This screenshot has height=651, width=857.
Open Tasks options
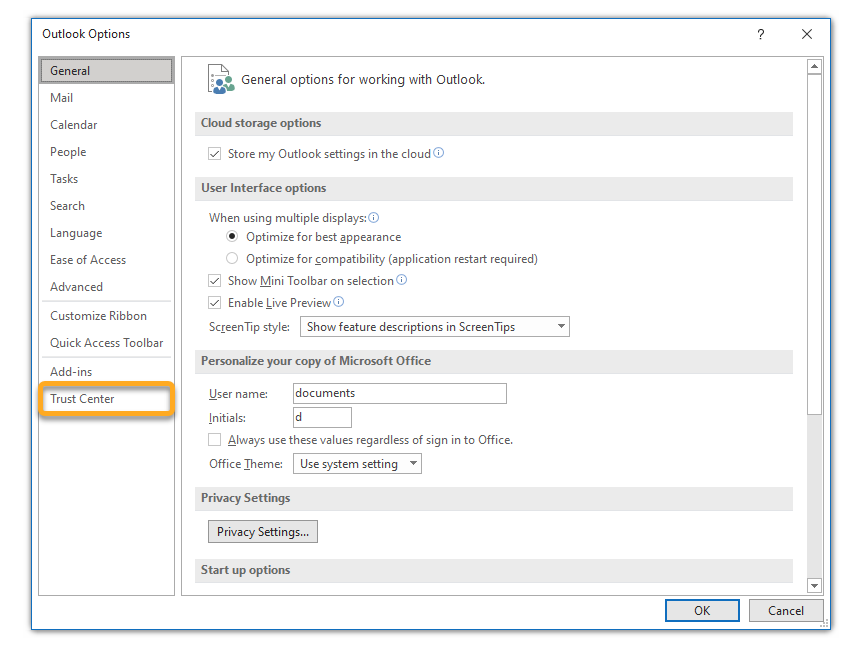(x=107, y=179)
